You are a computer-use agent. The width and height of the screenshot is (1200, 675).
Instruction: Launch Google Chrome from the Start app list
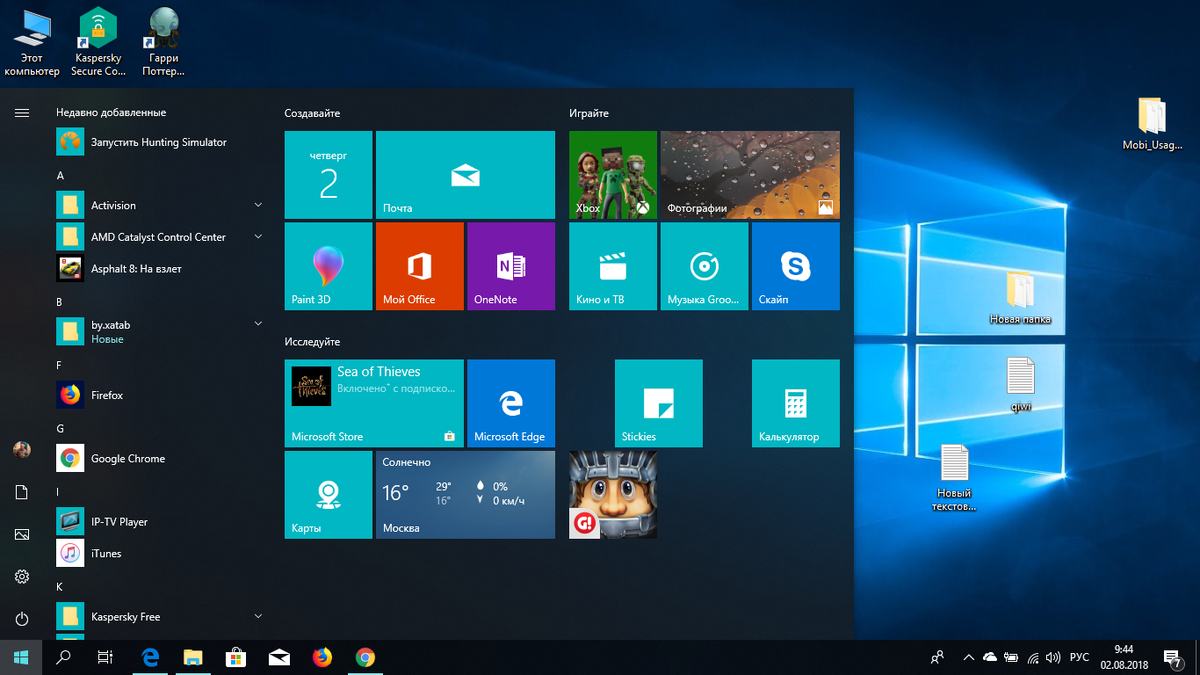coord(160,458)
